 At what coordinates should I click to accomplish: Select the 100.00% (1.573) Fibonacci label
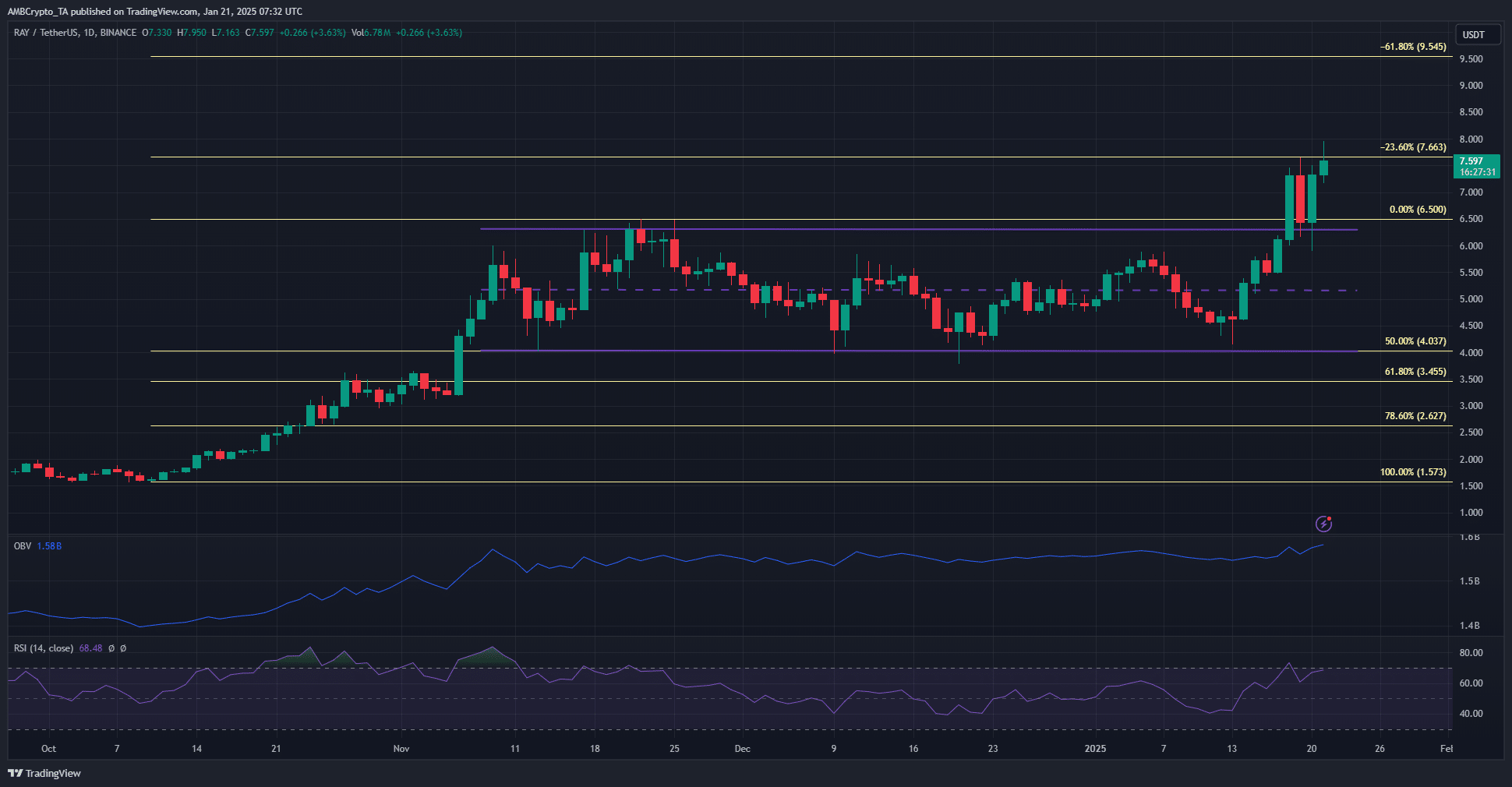tap(1412, 472)
